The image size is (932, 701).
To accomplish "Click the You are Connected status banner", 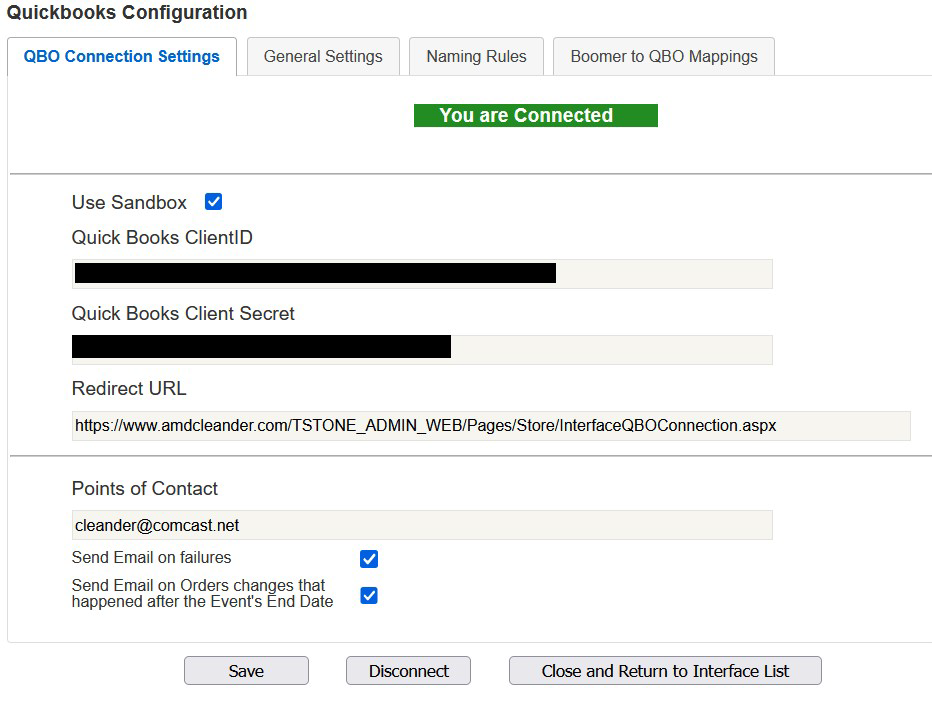I will (536, 115).
